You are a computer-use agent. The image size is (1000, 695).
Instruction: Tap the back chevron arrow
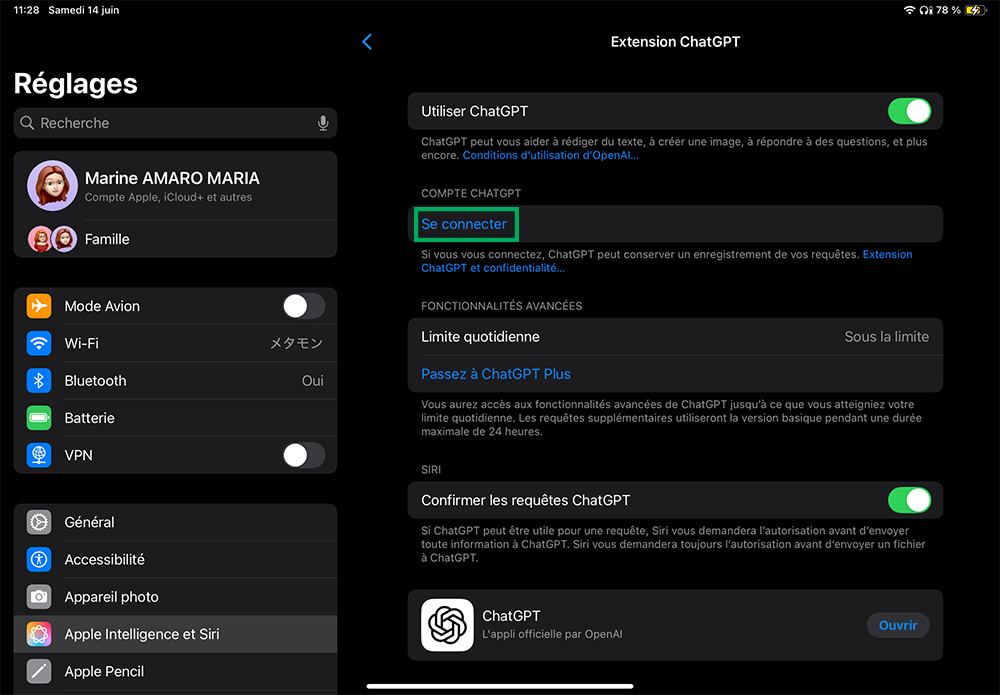pos(367,42)
